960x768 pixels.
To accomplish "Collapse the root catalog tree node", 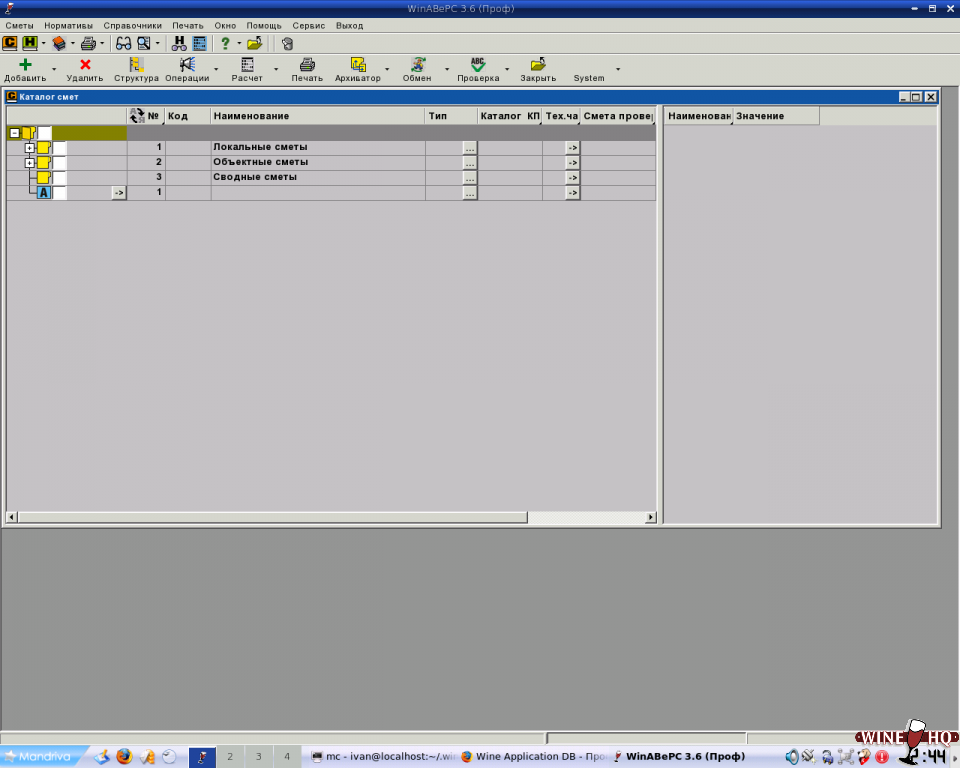I will pos(14,133).
